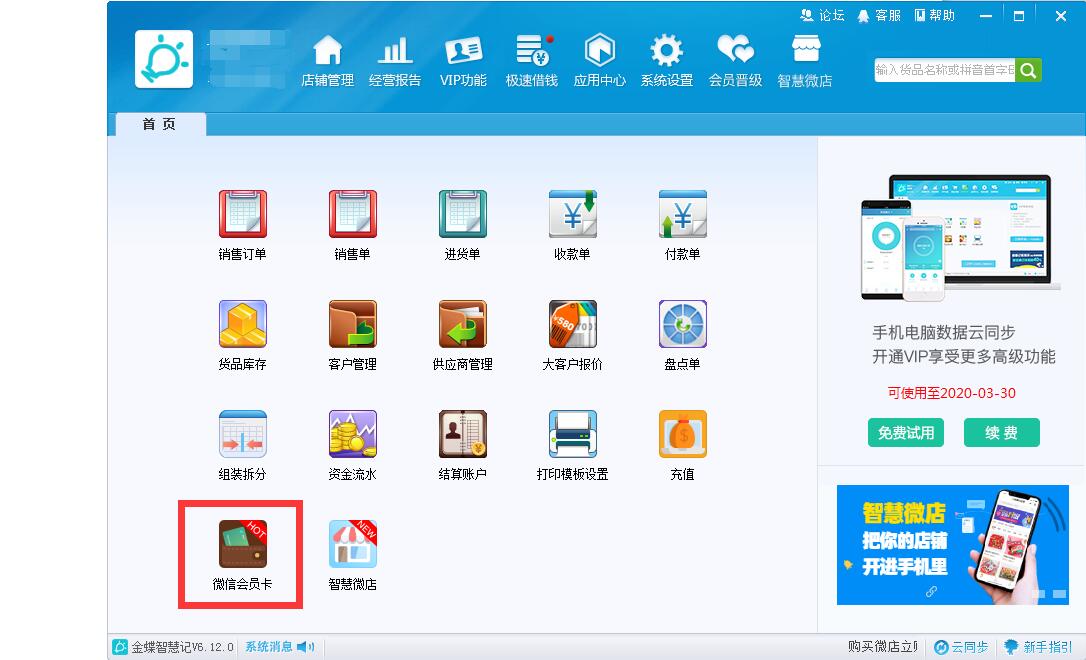Open VIP功能 in the top toolbar
The height and width of the screenshot is (660, 1086).
tap(463, 61)
